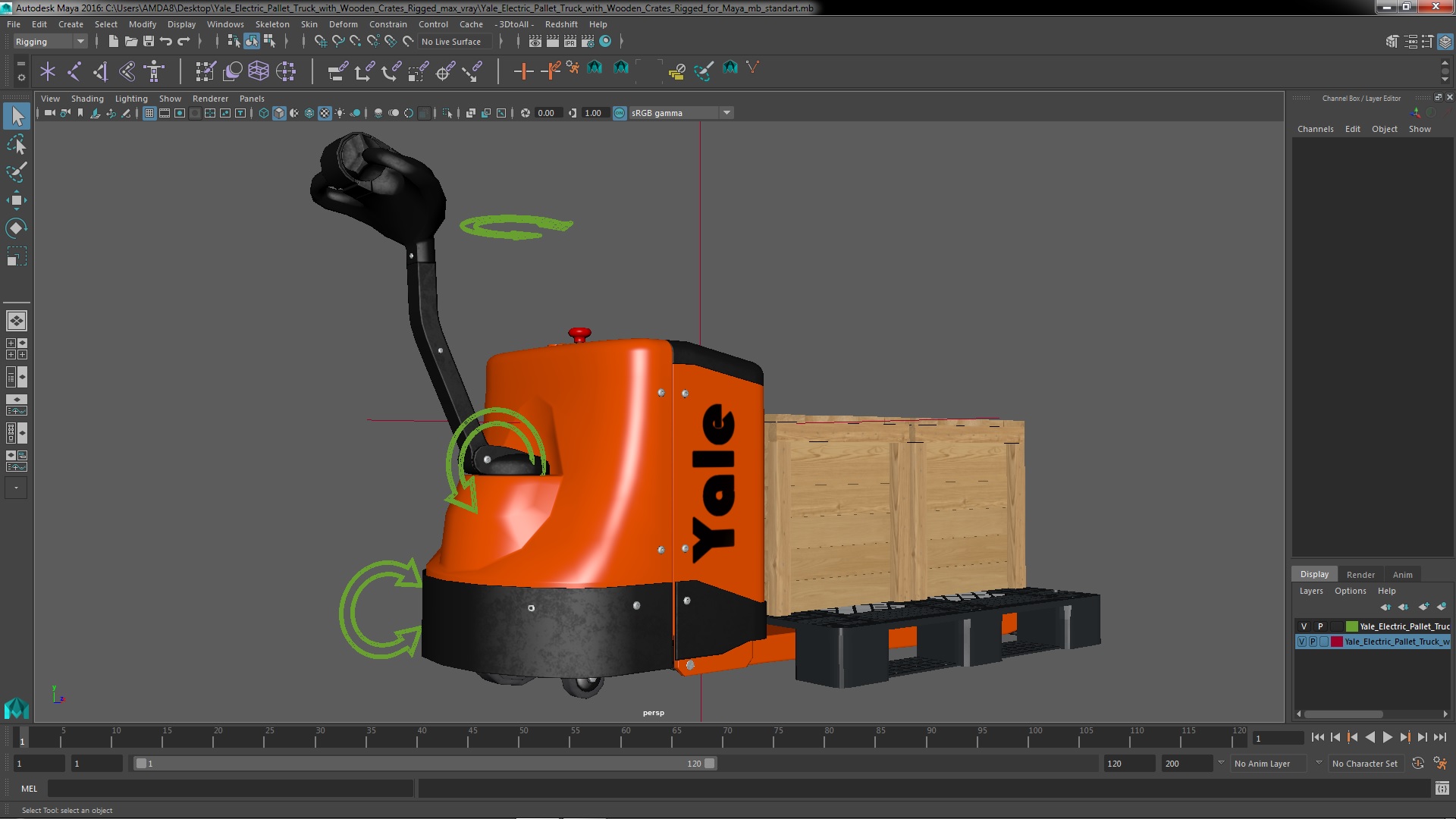Toggle visibility V of green layer
The height and width of the screenshot is (819, 1456).
(1304, 626)
